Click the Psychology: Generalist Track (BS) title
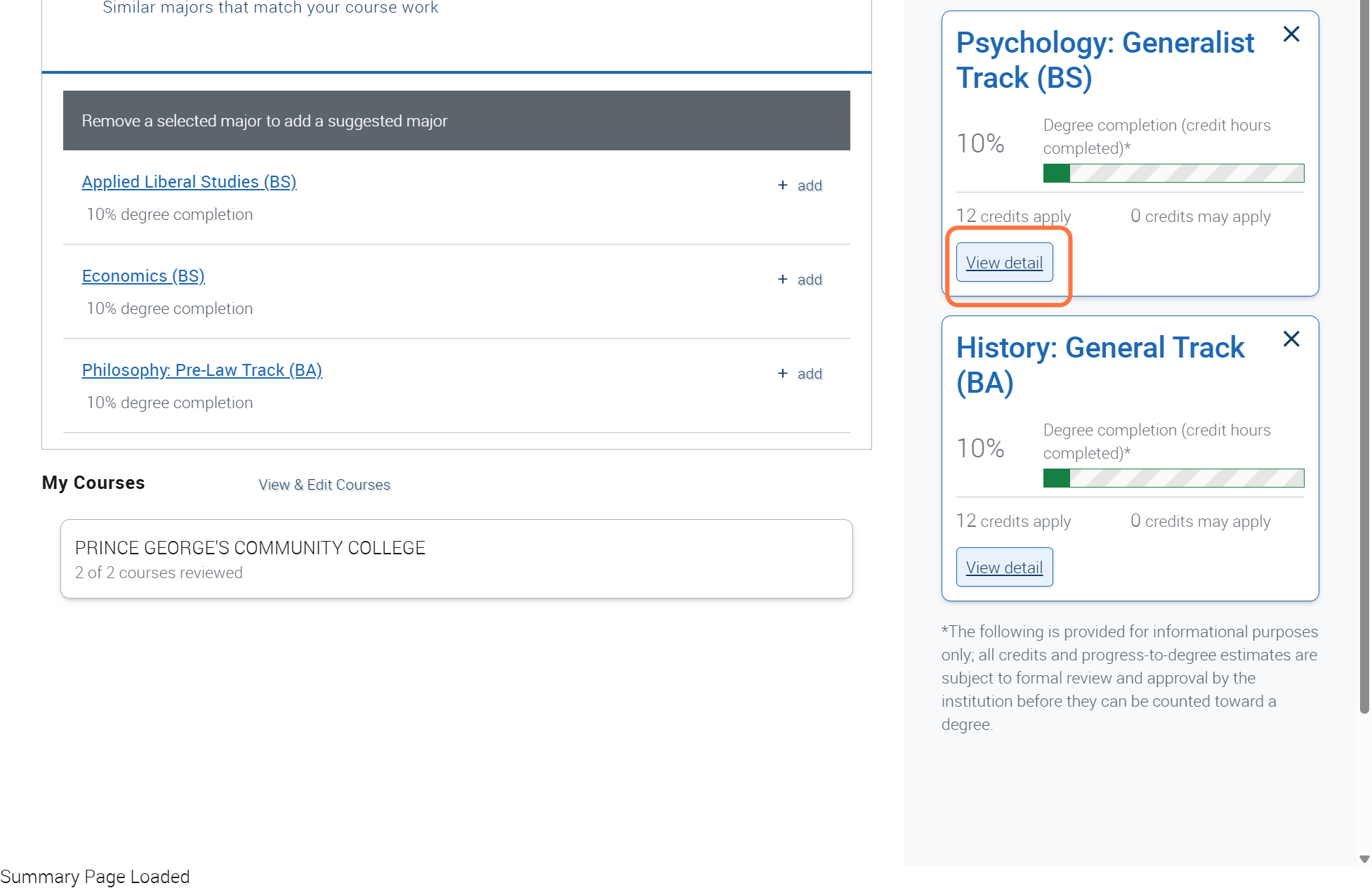 [x=1105, y=60]
